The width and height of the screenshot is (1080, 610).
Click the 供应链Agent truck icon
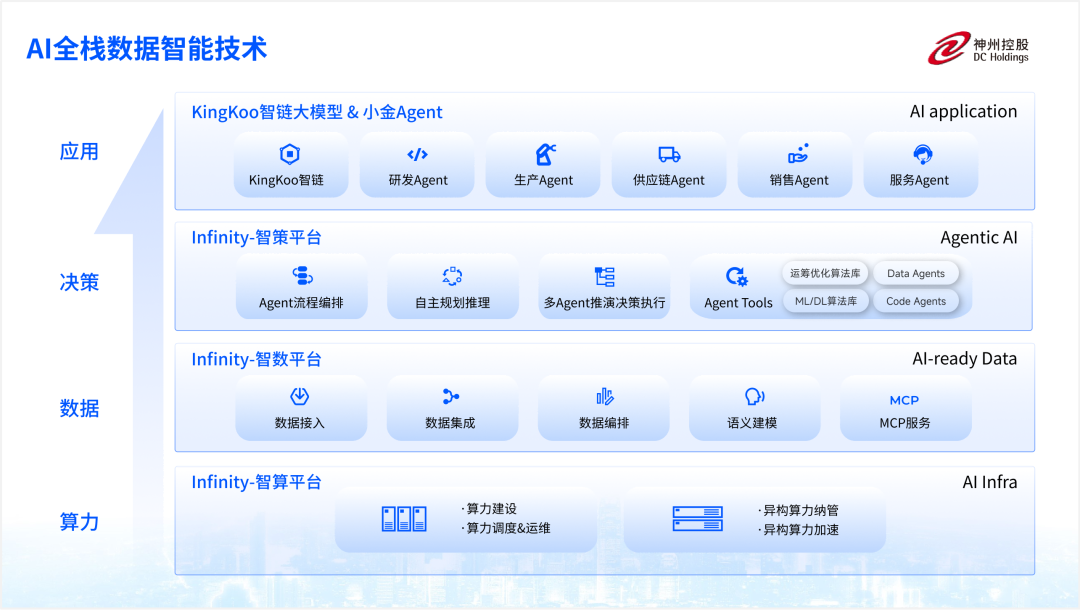669,154
